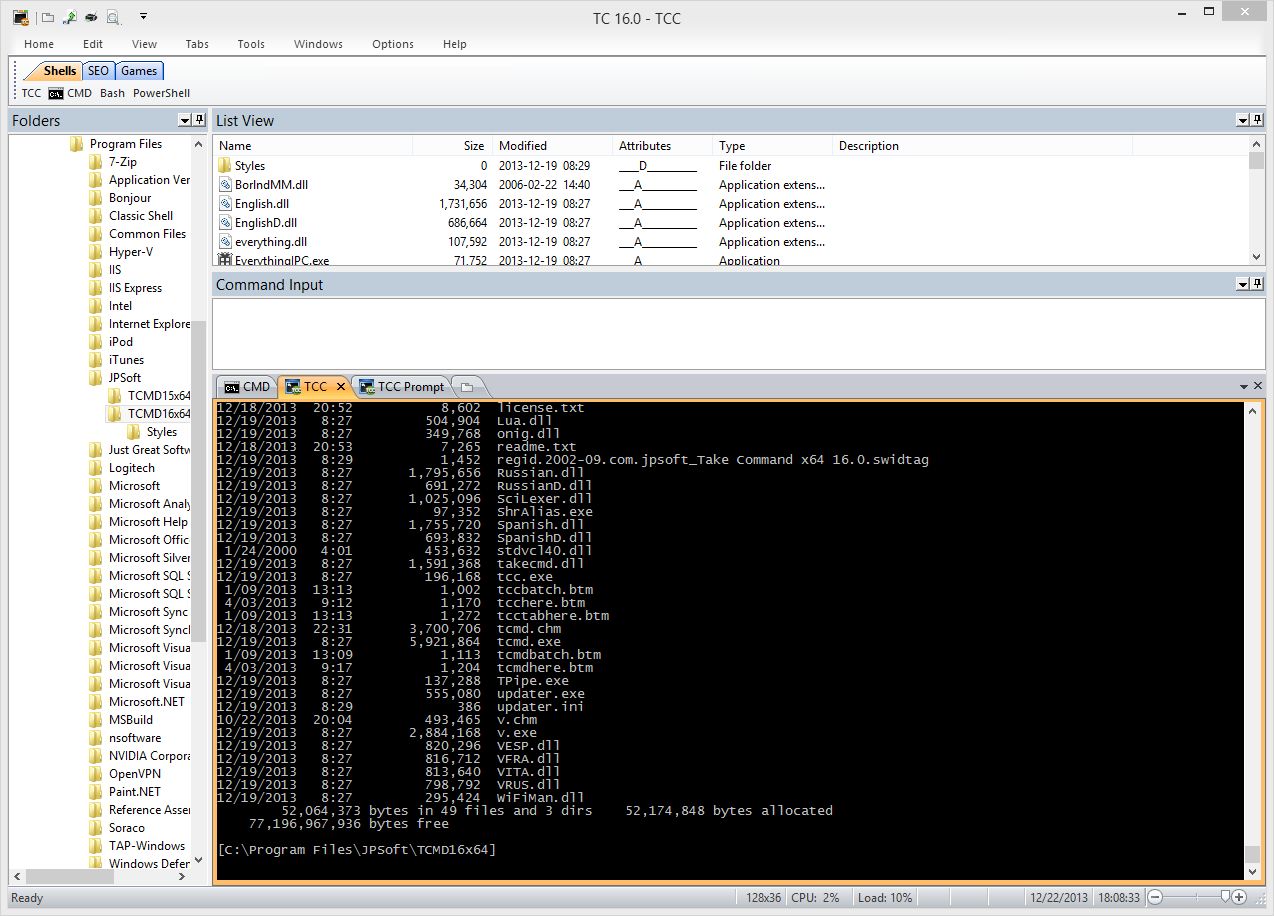1274x916 pixels.
Task: Toggle the Command Input panel pin
Action: [x=1257, y=284]
